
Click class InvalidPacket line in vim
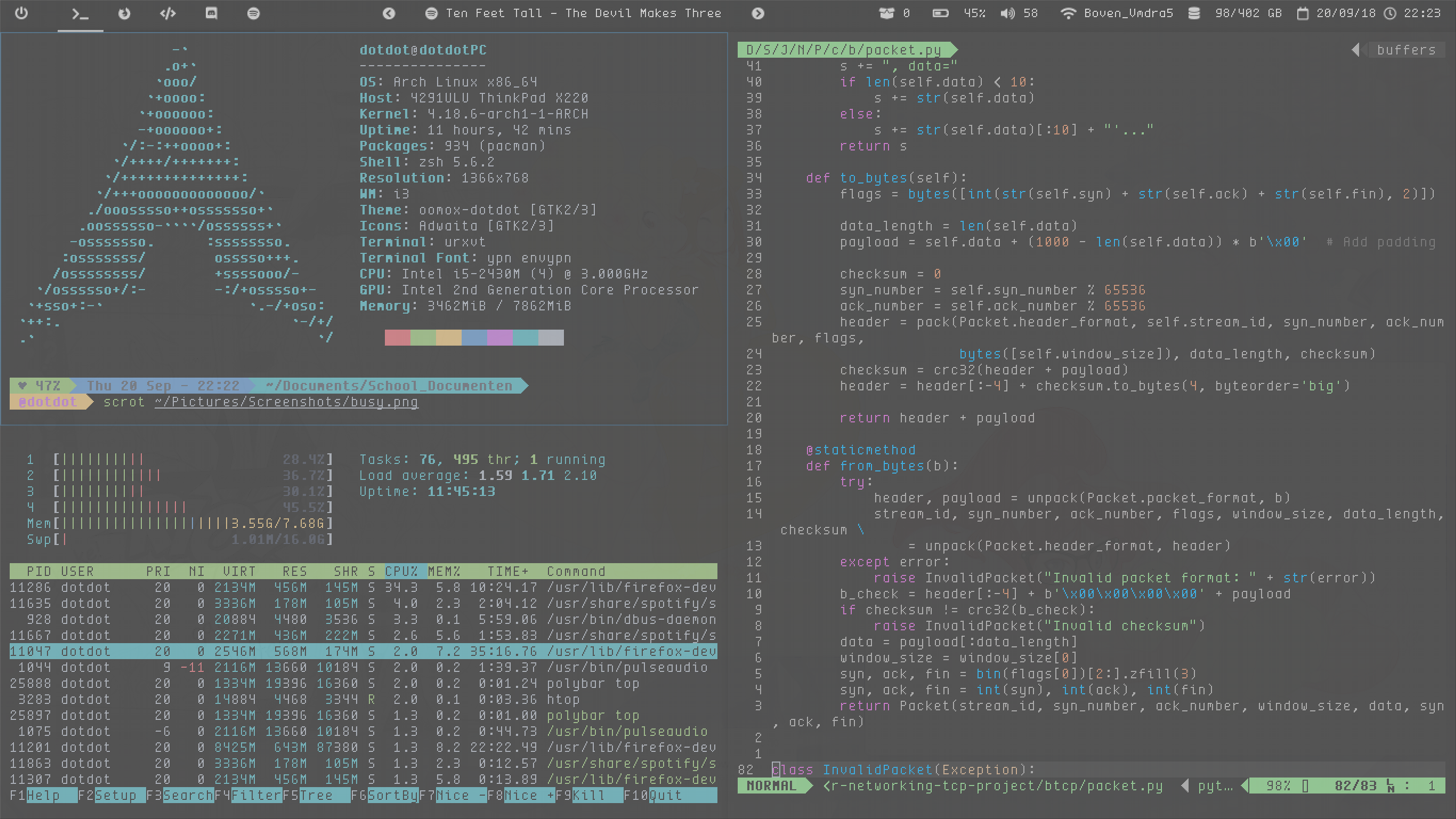point(903,770)
